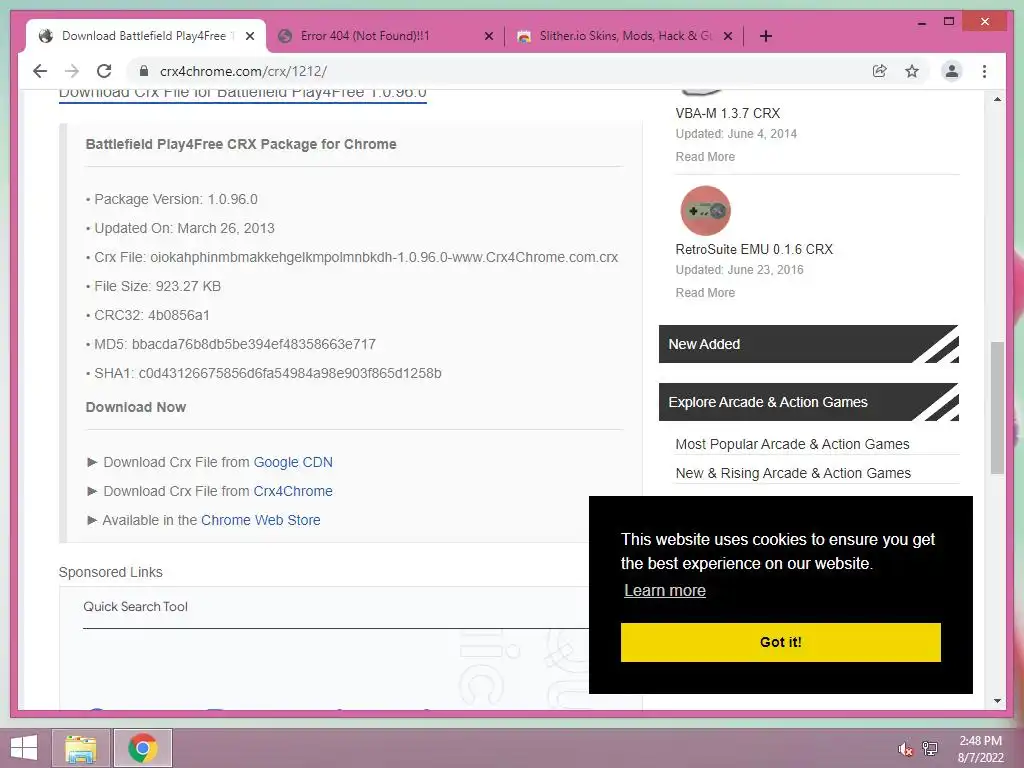Open a new tab with the plus button
Screen dimensions: 1024x768
click(766, 36)
